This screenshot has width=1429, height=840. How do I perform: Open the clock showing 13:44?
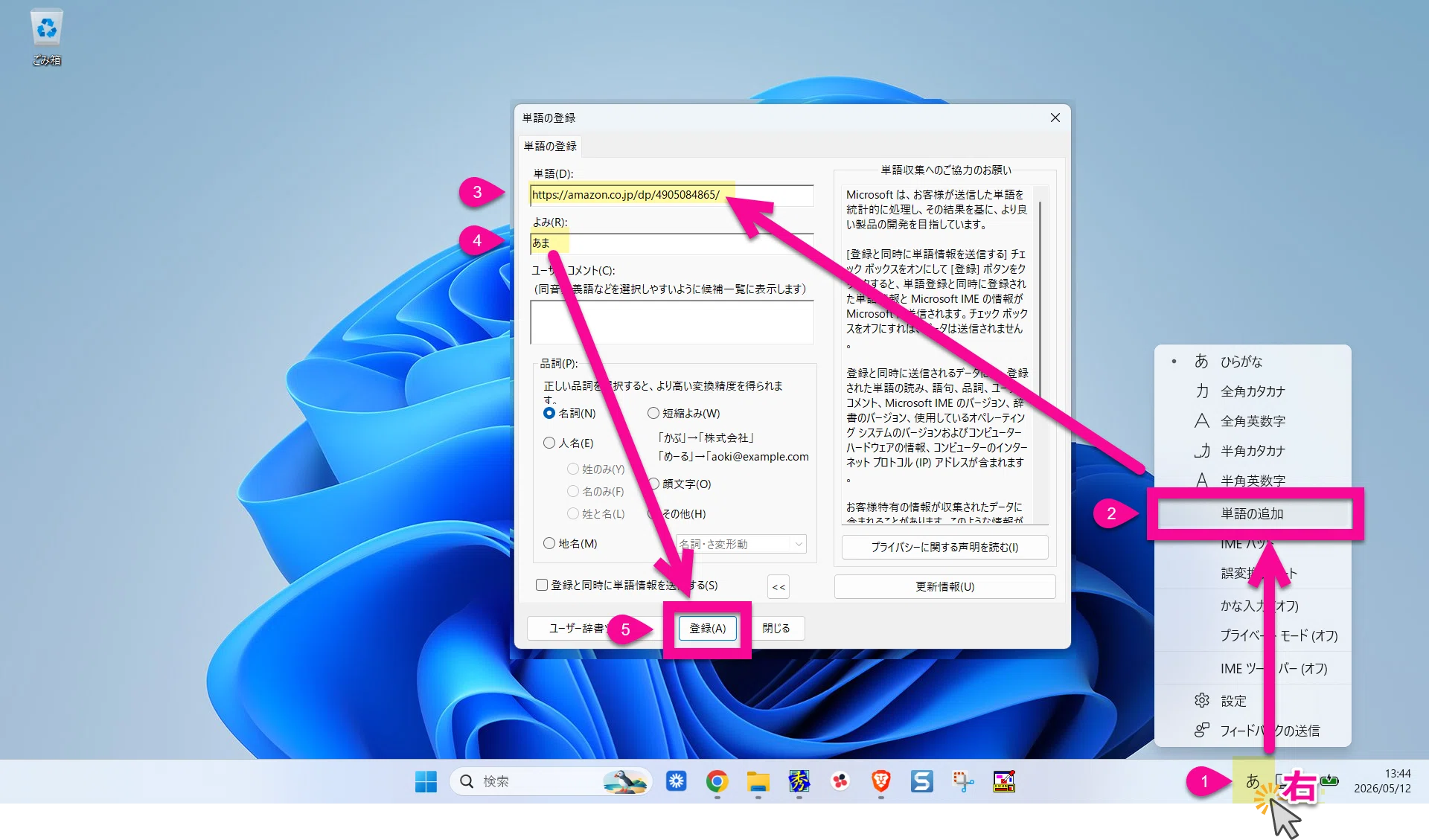1382,781
